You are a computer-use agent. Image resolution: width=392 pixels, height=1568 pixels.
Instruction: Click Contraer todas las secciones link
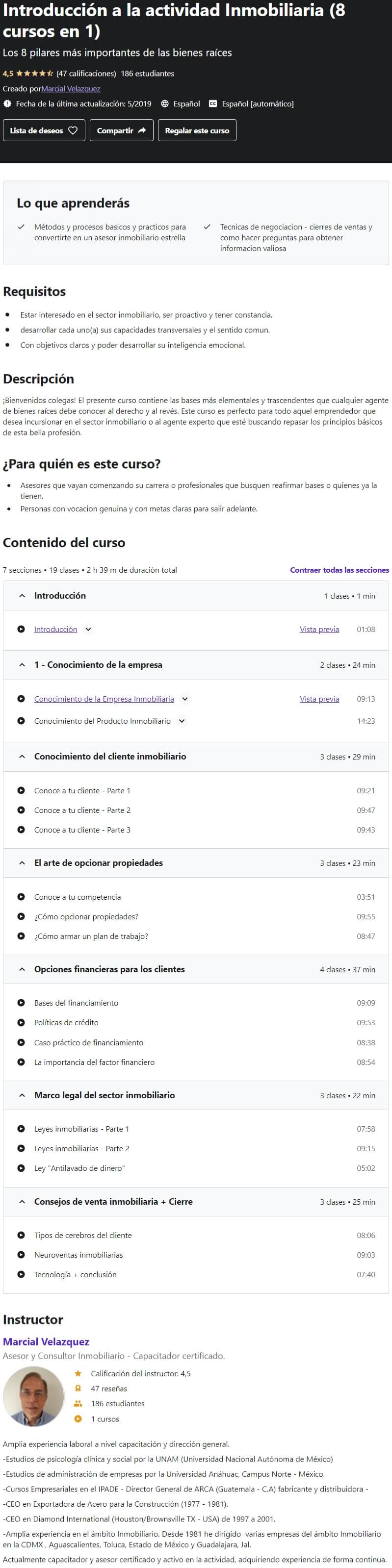[340, 570]
